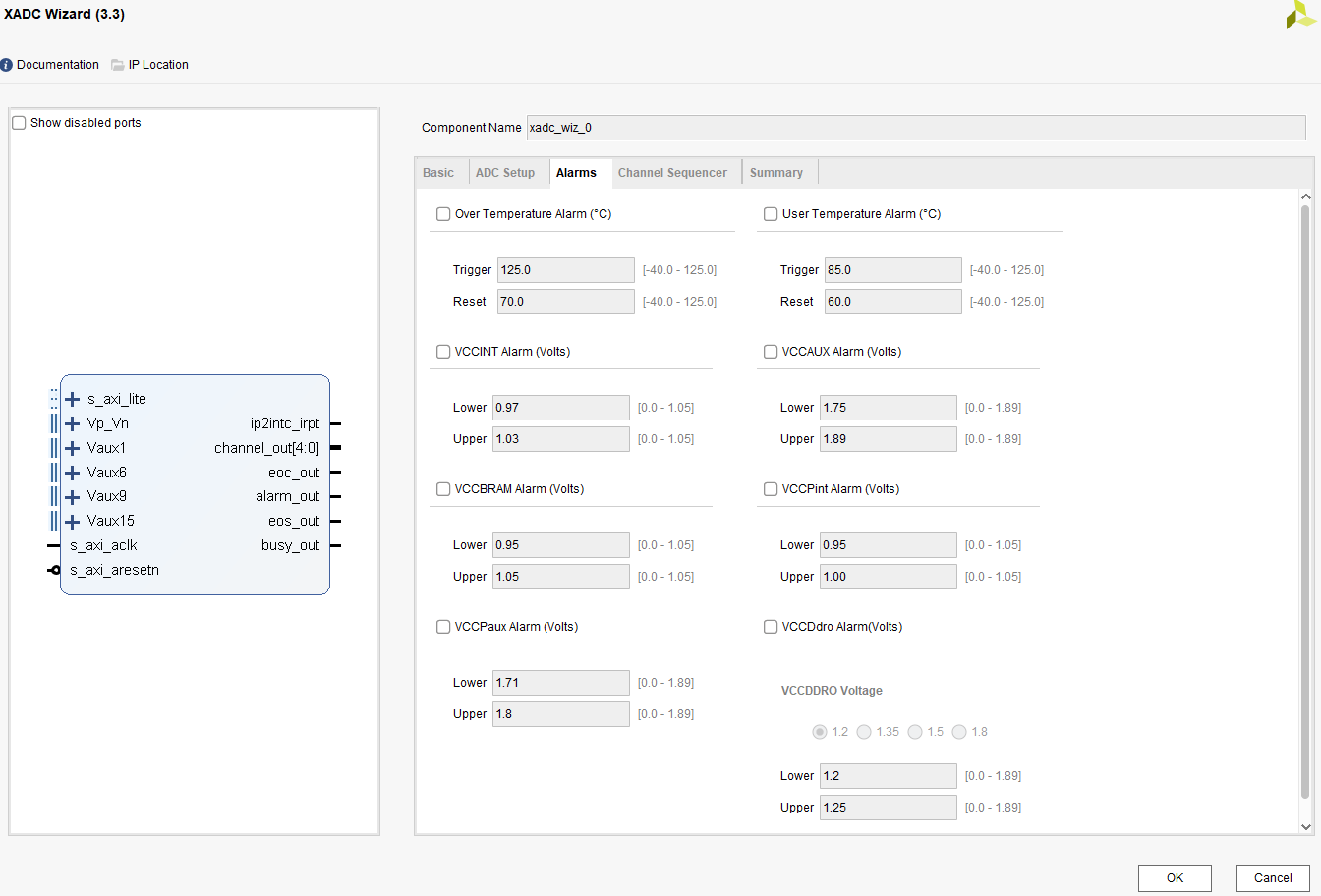The height and width of the screenshot is (896, 1321).
Task: Select the 1.5 VCCDDRO voltage radio
Action: (915, 732)
